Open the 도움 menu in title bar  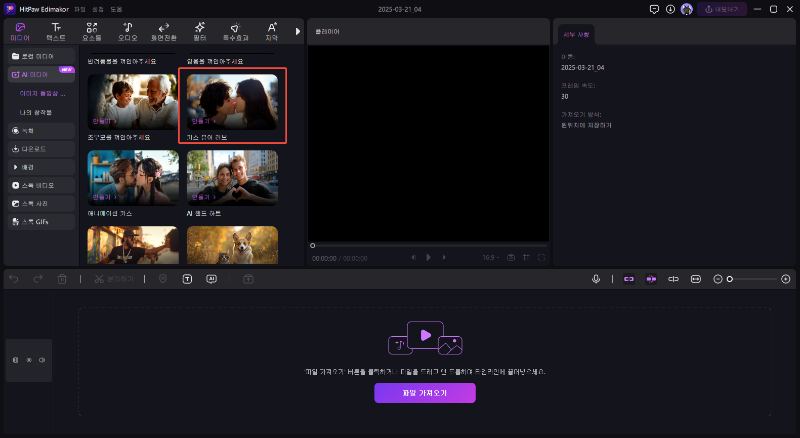pyautogui.click(x=116, y=9)
